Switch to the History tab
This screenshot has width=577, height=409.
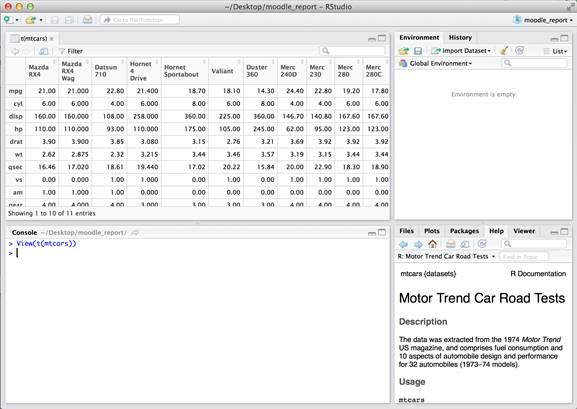(x=460, y=38)
